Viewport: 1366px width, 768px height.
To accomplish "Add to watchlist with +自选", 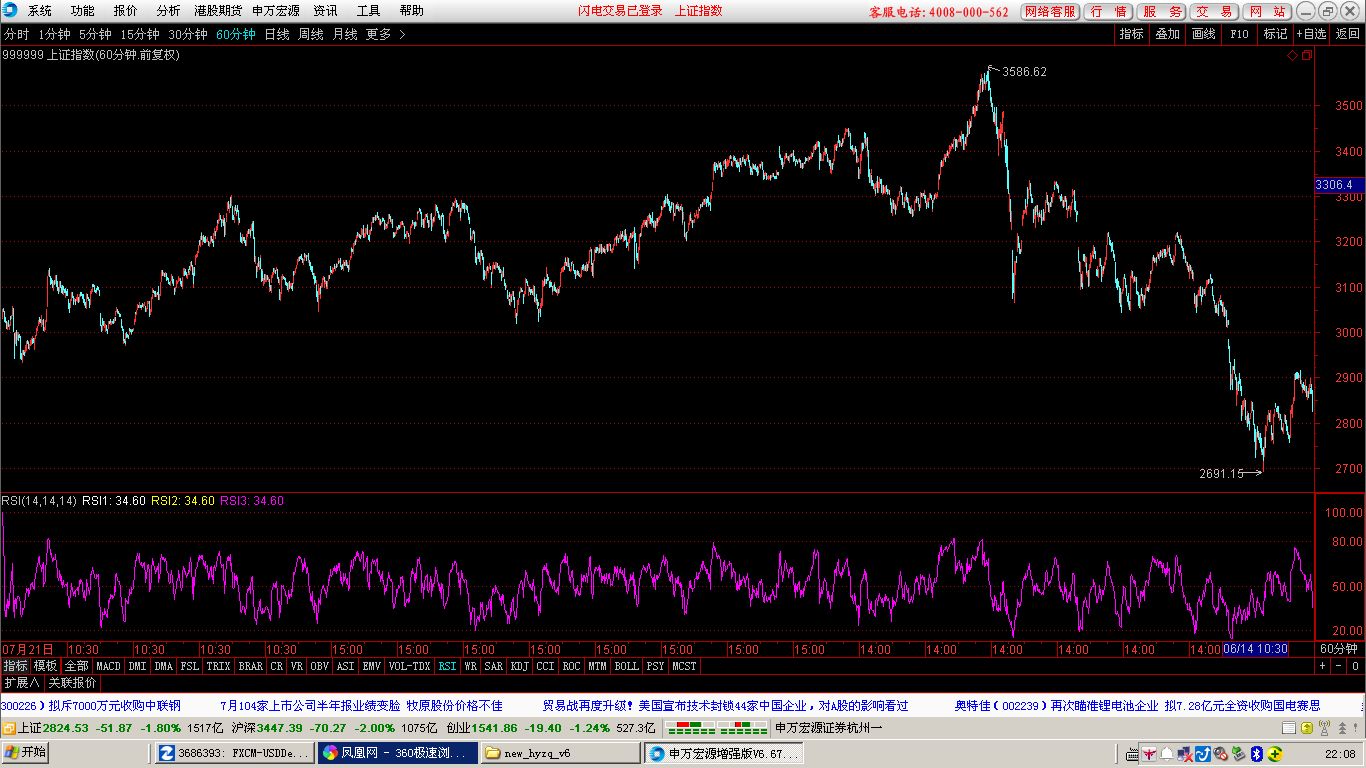I will [1312, 34].
